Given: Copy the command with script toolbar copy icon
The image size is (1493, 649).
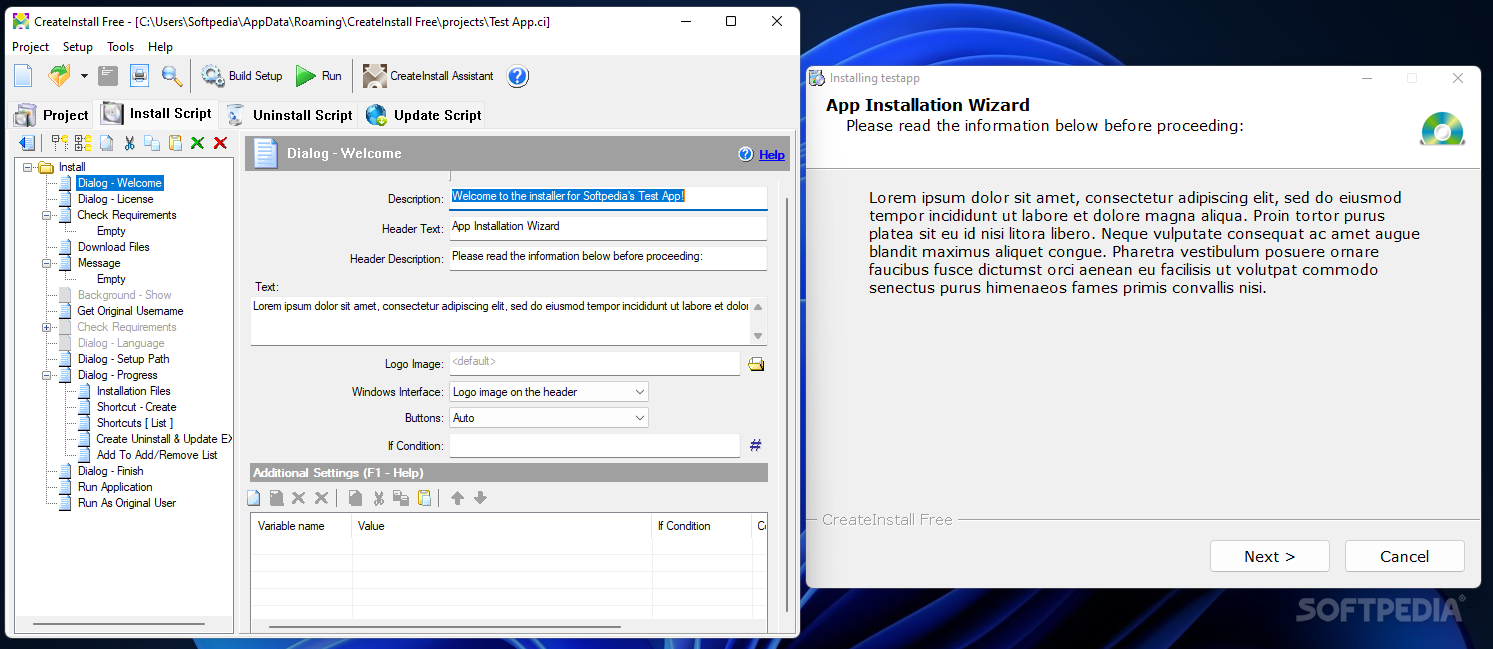Looking at the screenshot, I should coord(152,143).
